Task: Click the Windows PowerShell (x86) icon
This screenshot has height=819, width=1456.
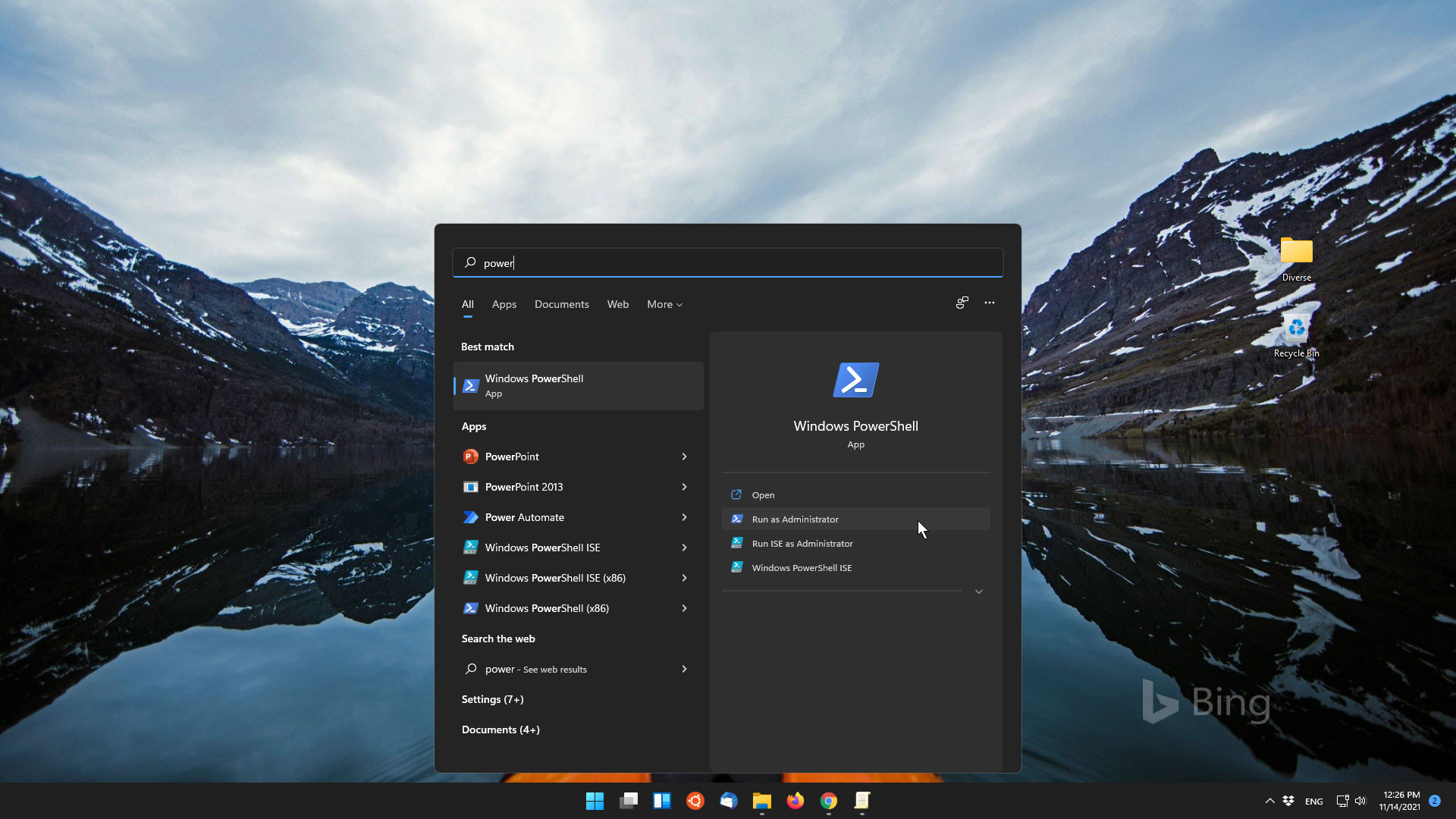Action: (x=471, y=608)
